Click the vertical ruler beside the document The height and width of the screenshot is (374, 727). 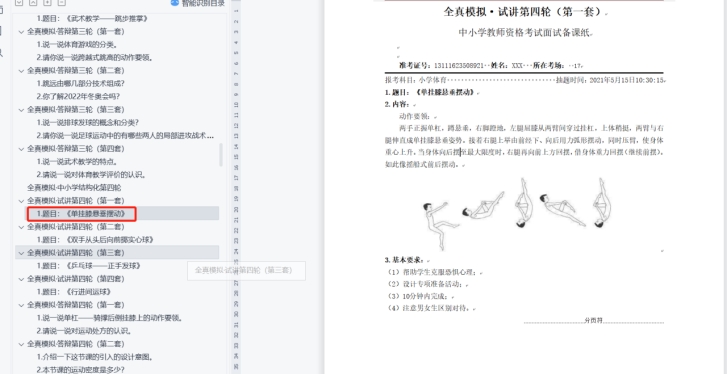[236, 185]
